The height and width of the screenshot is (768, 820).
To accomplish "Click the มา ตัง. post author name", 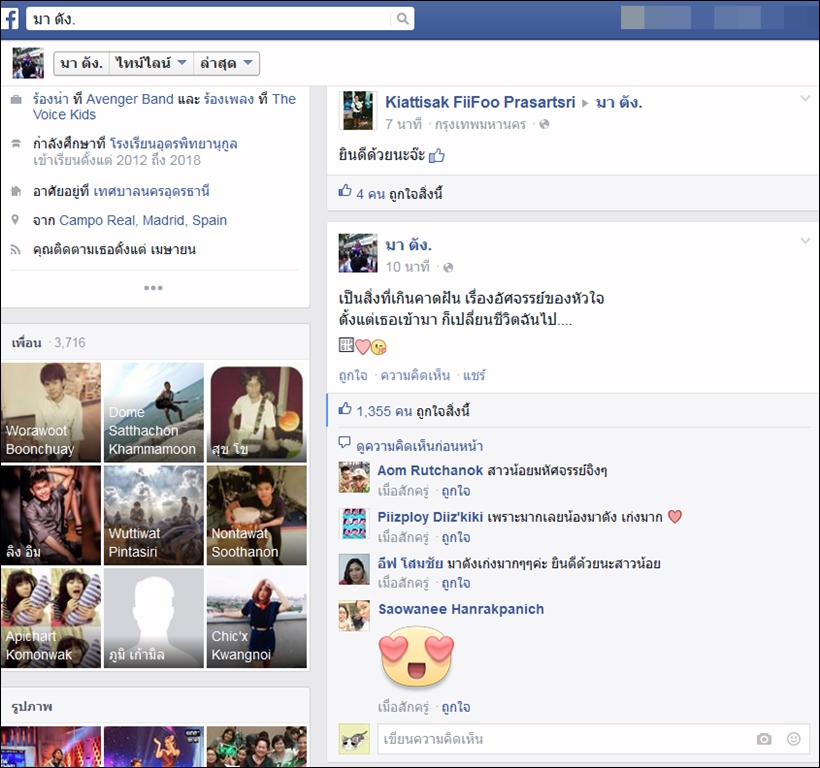I will coord(408,245).
